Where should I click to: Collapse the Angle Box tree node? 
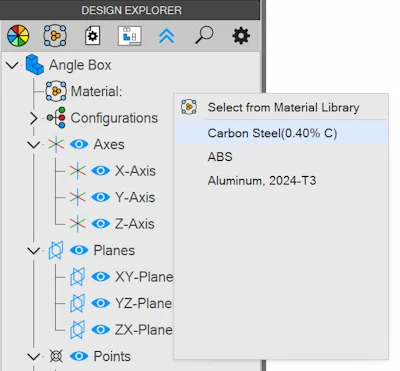click(x=12, y=65)
